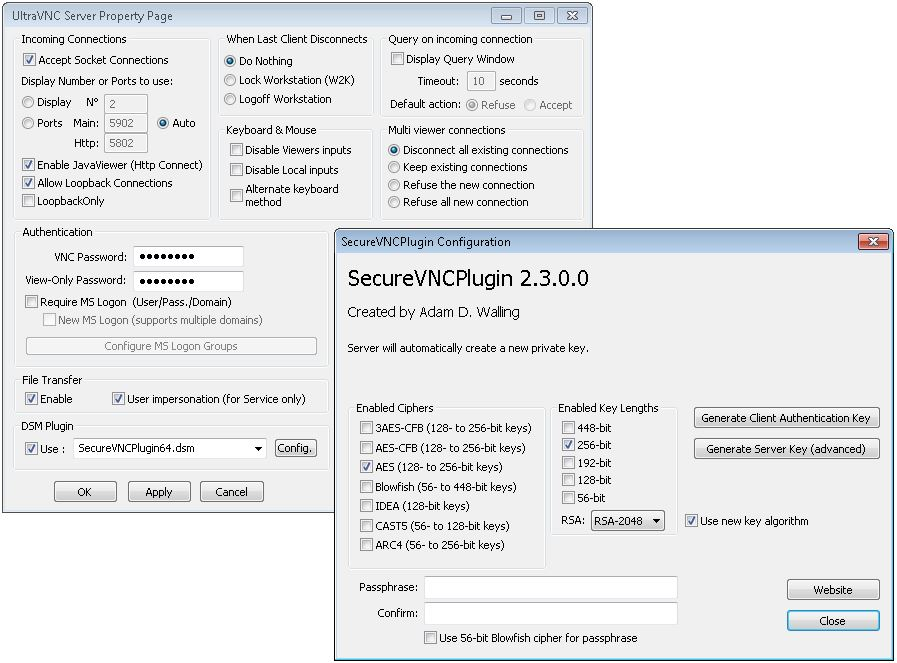
Task: Close the UltraVNC Server Property Page window
Action: (x=572, y=16)
